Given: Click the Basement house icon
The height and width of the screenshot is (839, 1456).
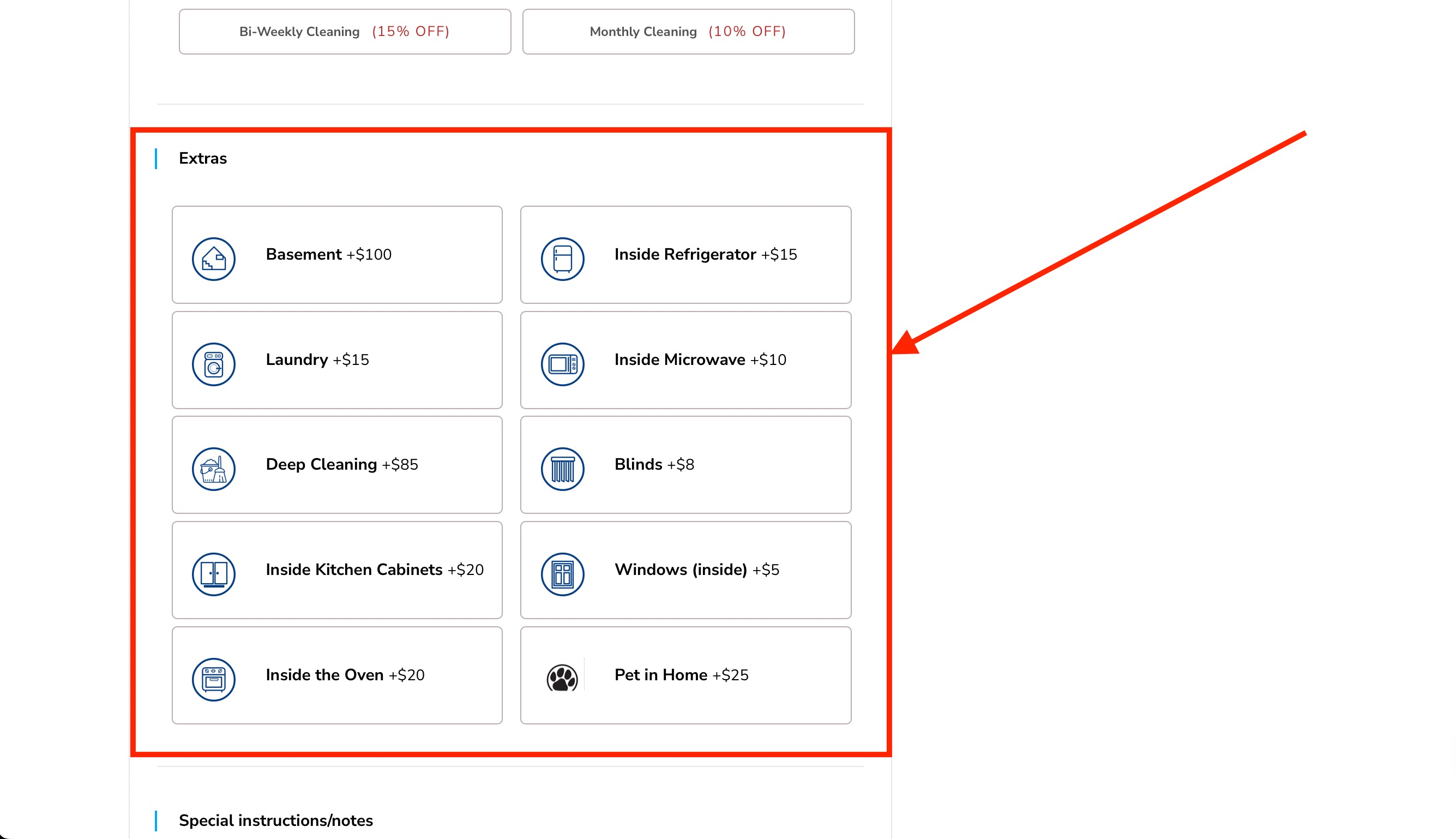Looking at the screenshot, I should point(213,259).
